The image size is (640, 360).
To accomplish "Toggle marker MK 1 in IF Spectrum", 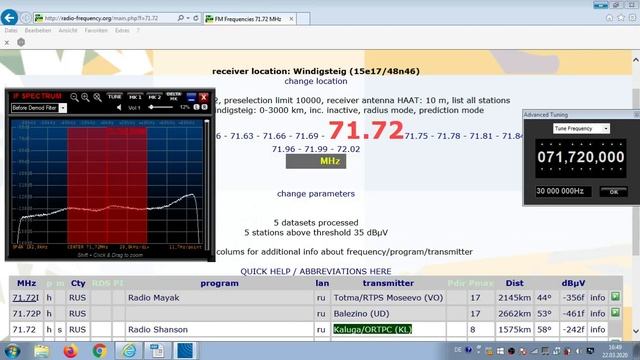I will point(135,97).
